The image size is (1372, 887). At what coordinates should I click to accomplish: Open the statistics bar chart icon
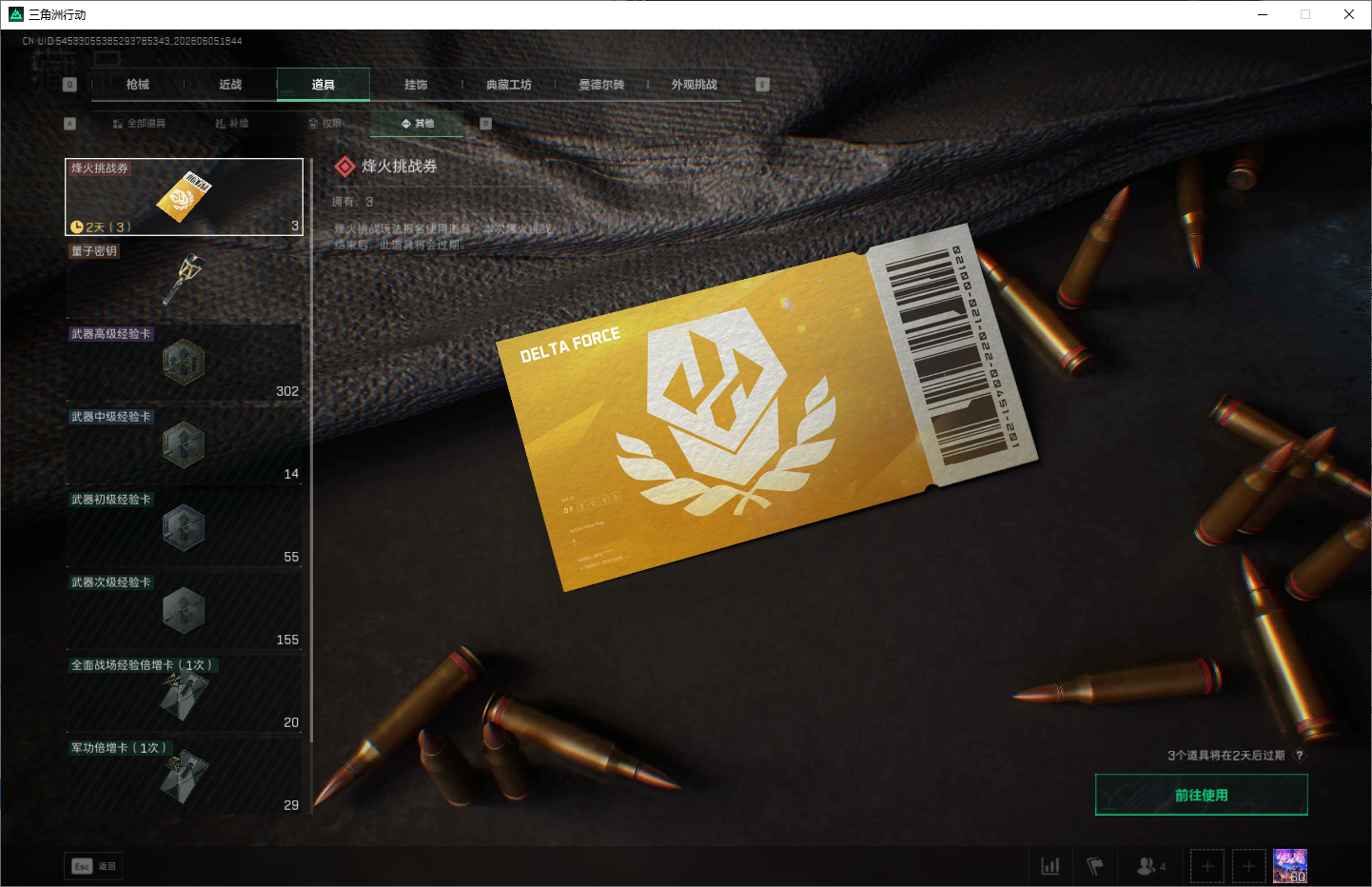(1050, 866)
